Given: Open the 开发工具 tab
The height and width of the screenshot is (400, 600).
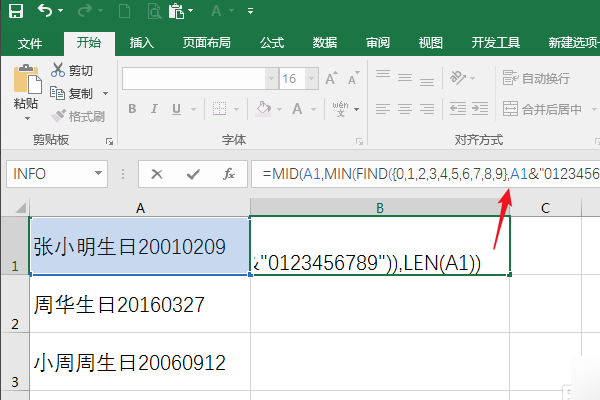Looking at the screenshot, I should pos(496,42).
